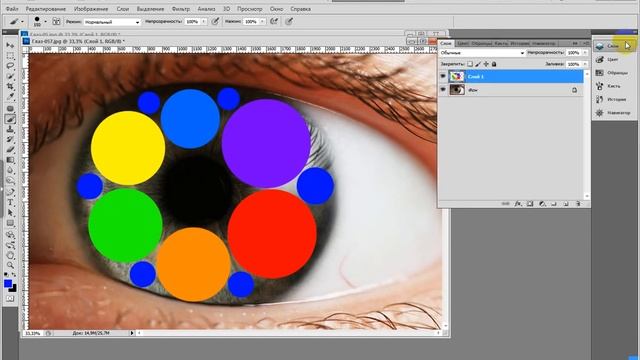Toggle lock image pixels
This screenshot has height=360, width=640.
click(x=478, y=64)
